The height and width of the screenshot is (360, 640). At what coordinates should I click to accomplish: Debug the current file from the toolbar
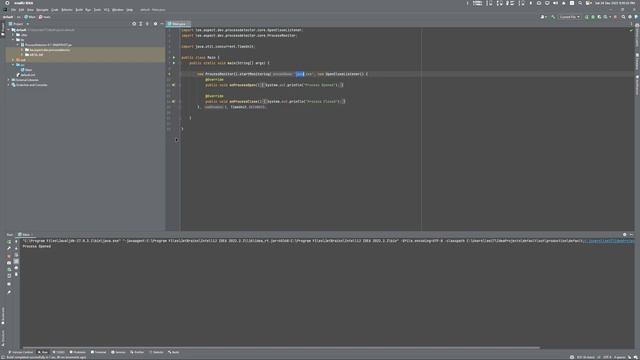click(x=593, y=17)
